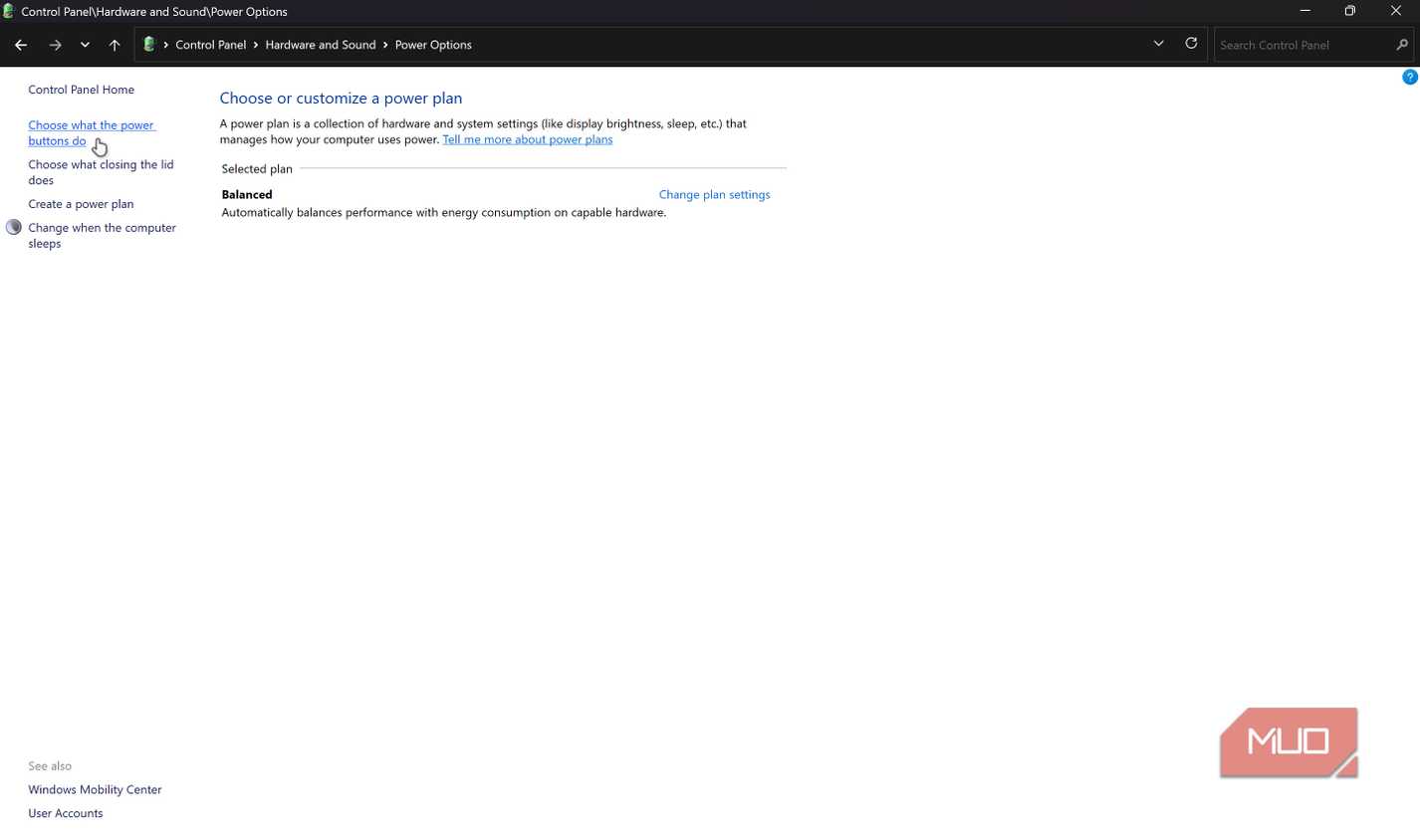Open recent locations dropdown arrow
1420x840 pixels.
coord(85,45)
